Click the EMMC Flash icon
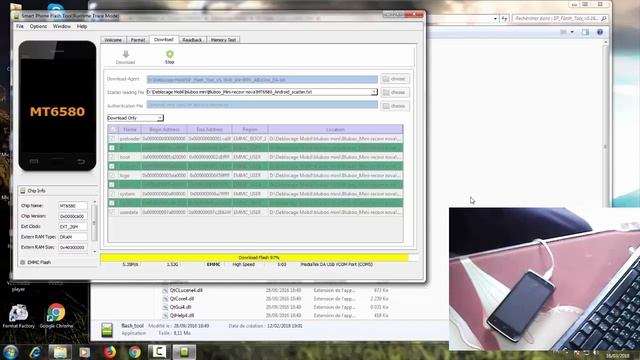The image size is (640, 360). click(23, 262)
